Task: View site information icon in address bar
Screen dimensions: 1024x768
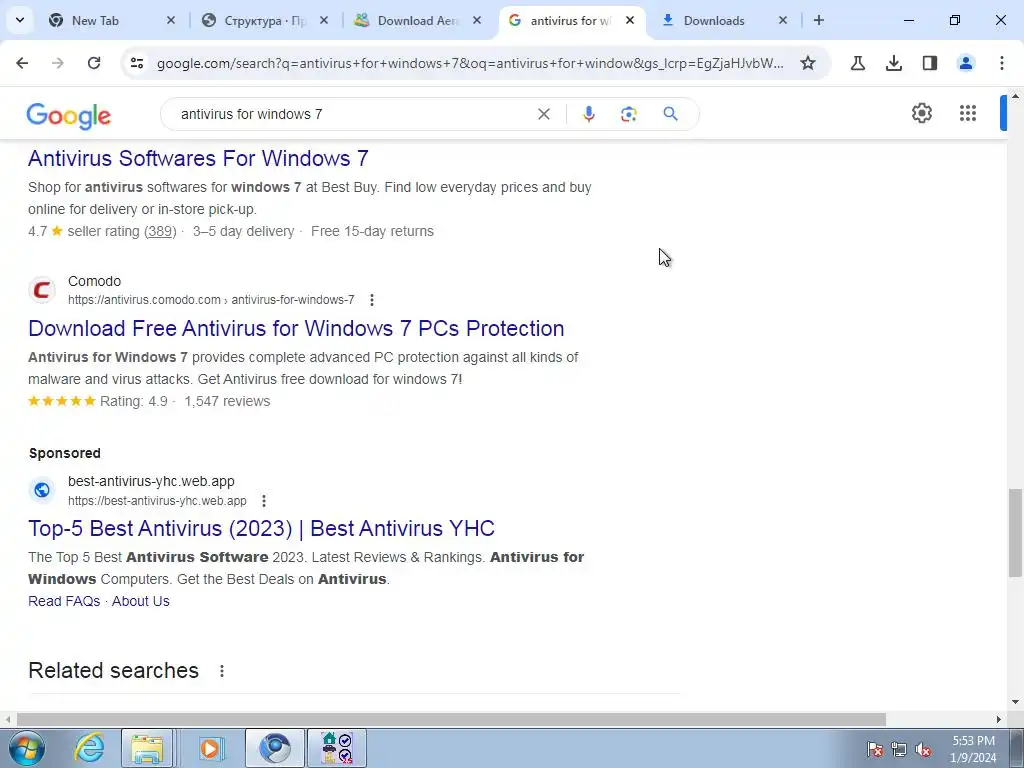Action: 137,63
